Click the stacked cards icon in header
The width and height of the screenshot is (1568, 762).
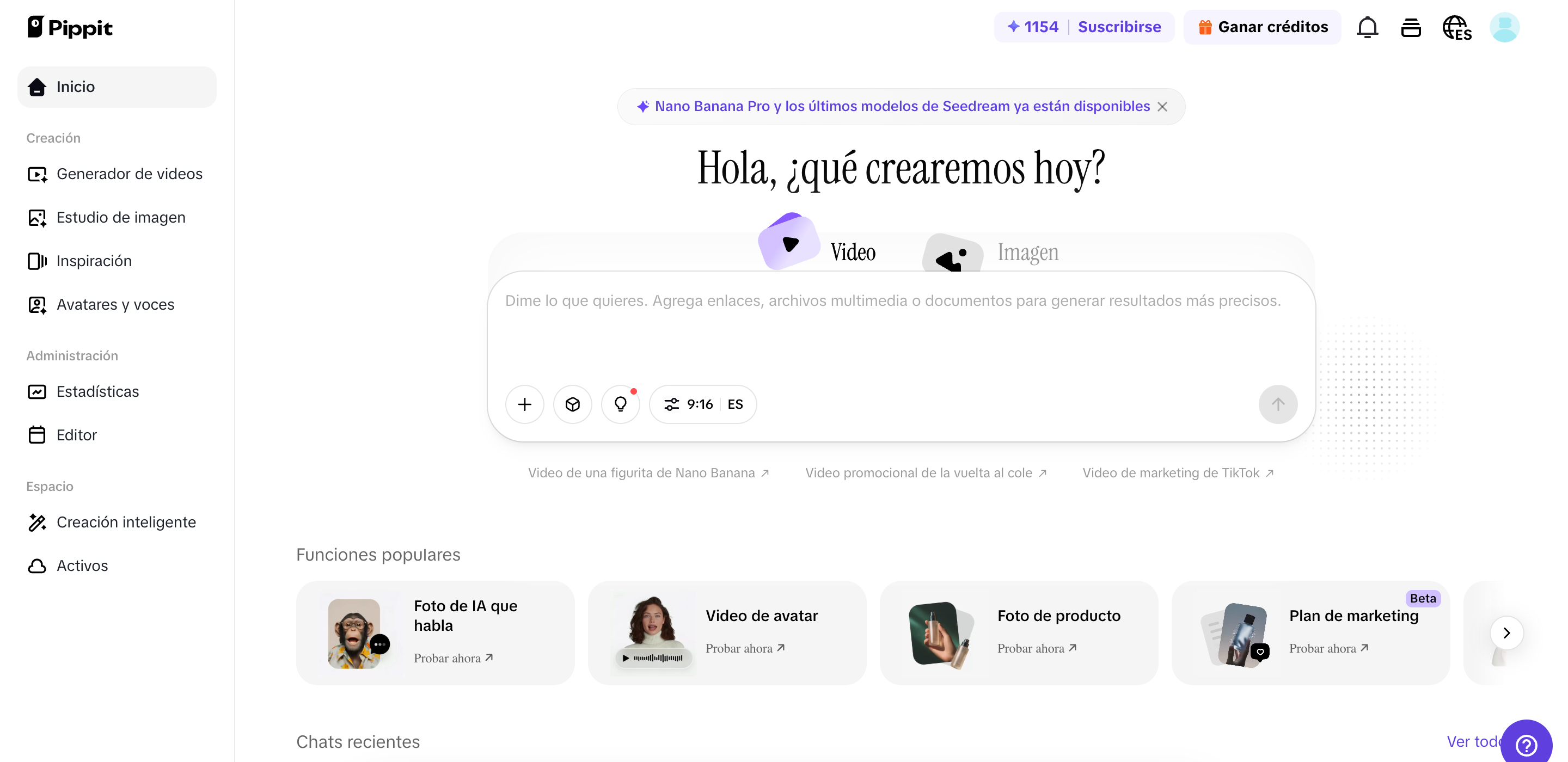click(1410, 27)
